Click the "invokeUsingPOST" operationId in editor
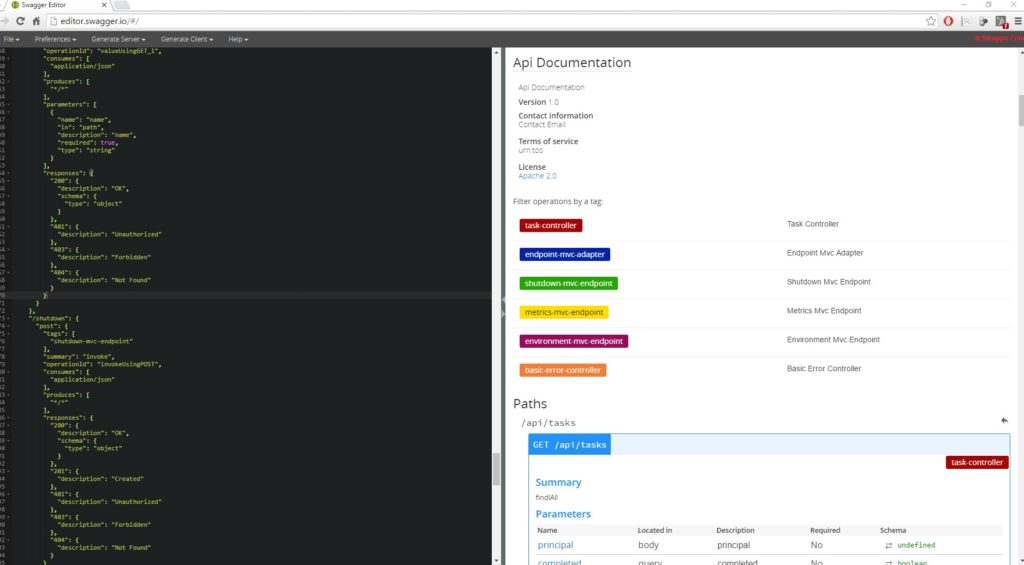Image resolution: width=1024 pixels, height=565 pixels. [129, 364]
